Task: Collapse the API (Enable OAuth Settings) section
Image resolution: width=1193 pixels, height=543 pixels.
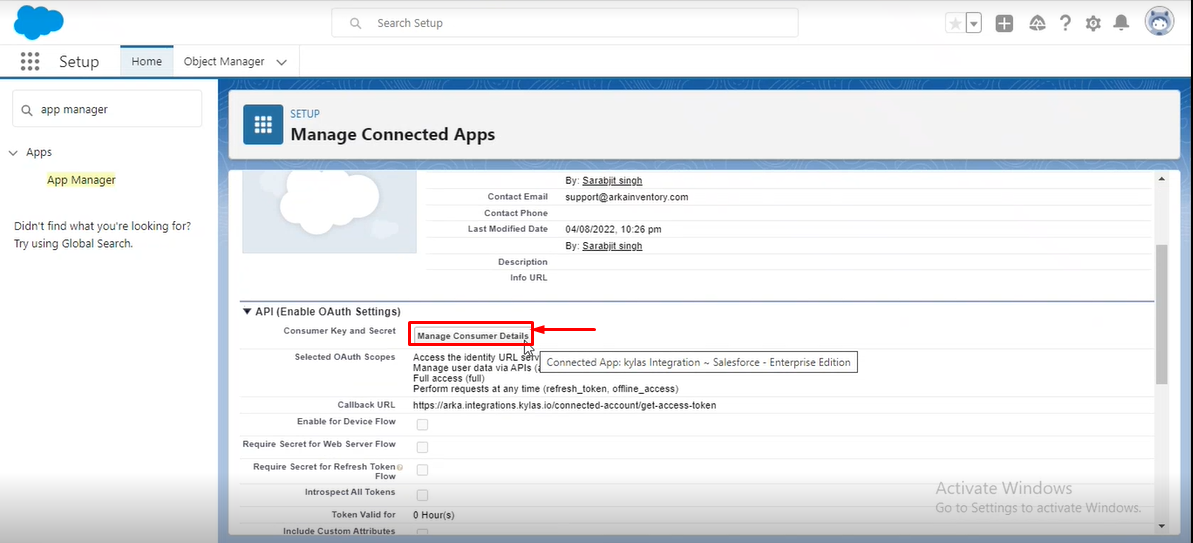Action: 247,312
